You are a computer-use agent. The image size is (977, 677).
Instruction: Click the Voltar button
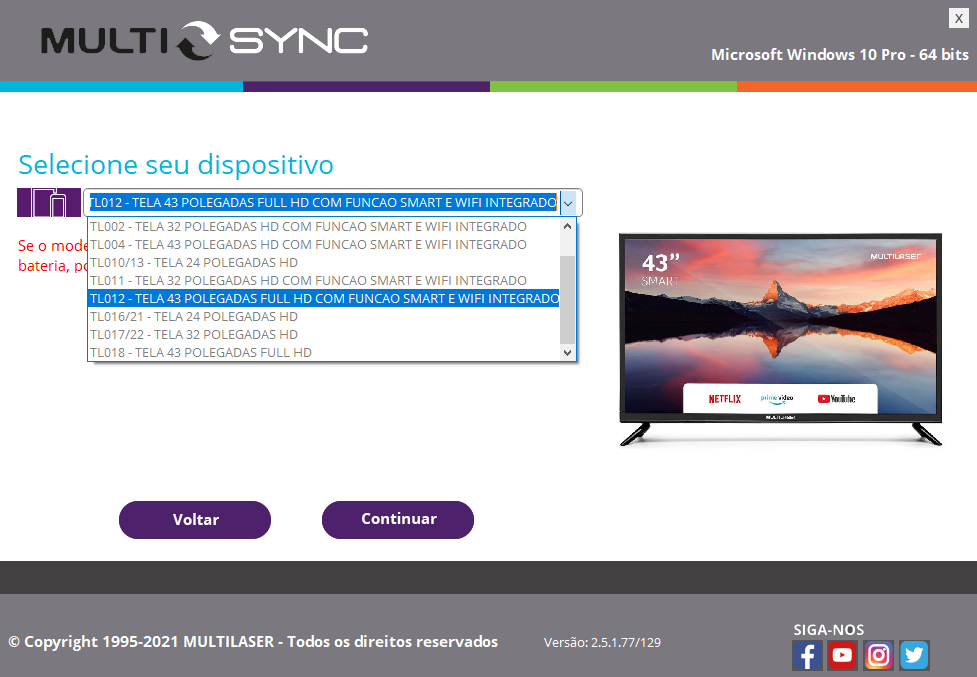point(195,520)
